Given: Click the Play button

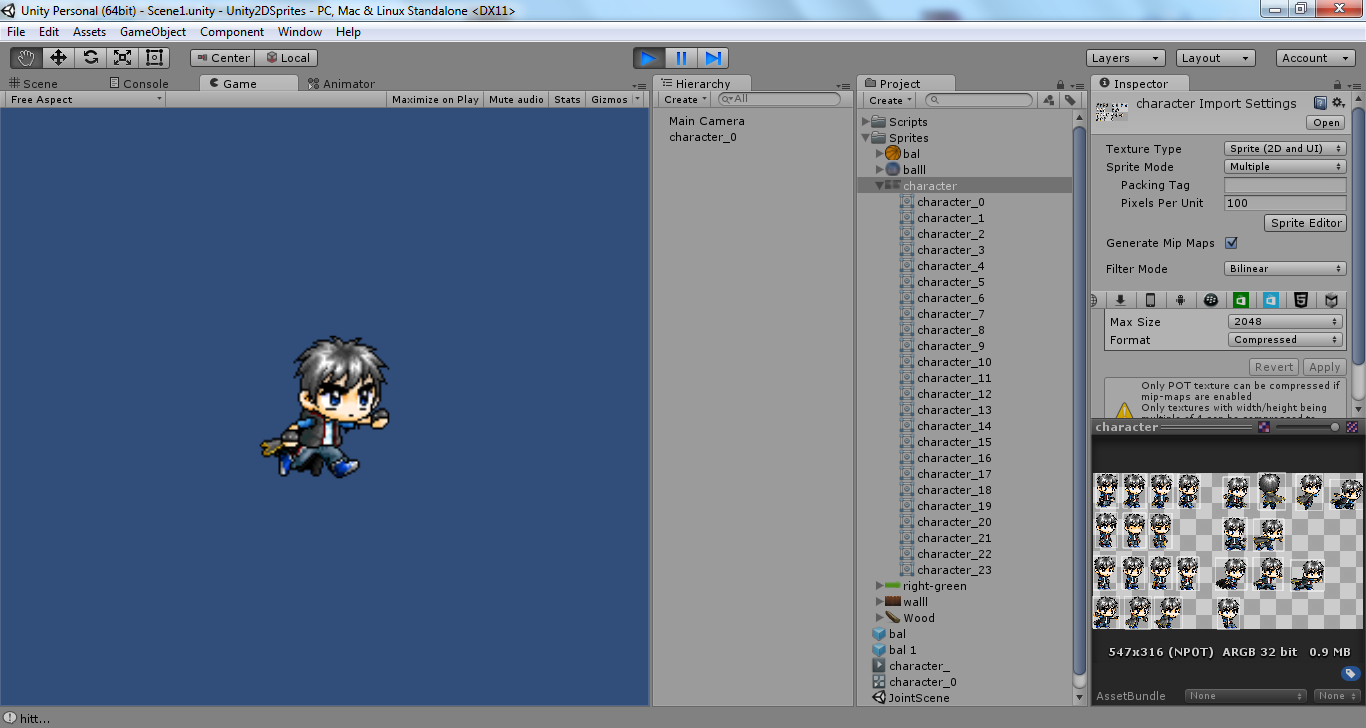Looking at the screenshot, I should click(x=649, y=58).
